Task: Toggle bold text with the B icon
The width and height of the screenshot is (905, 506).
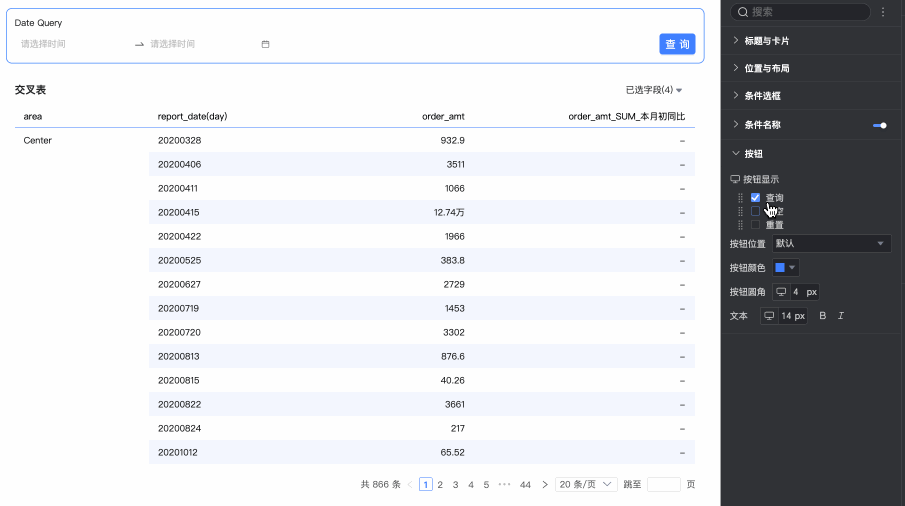Action: 822,316
